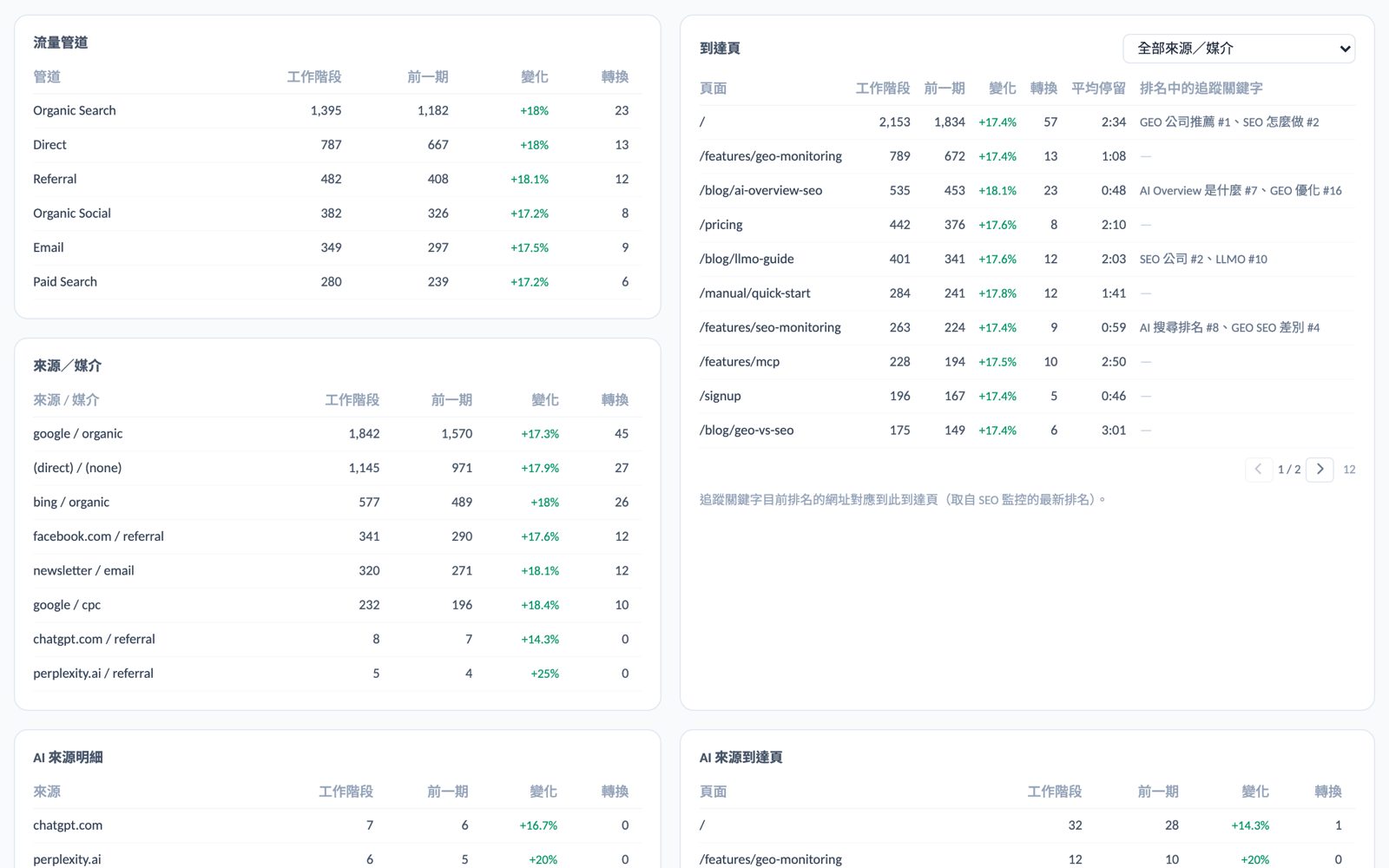
Task: Select the Direct channel row
Action: (x=337, y=145)
